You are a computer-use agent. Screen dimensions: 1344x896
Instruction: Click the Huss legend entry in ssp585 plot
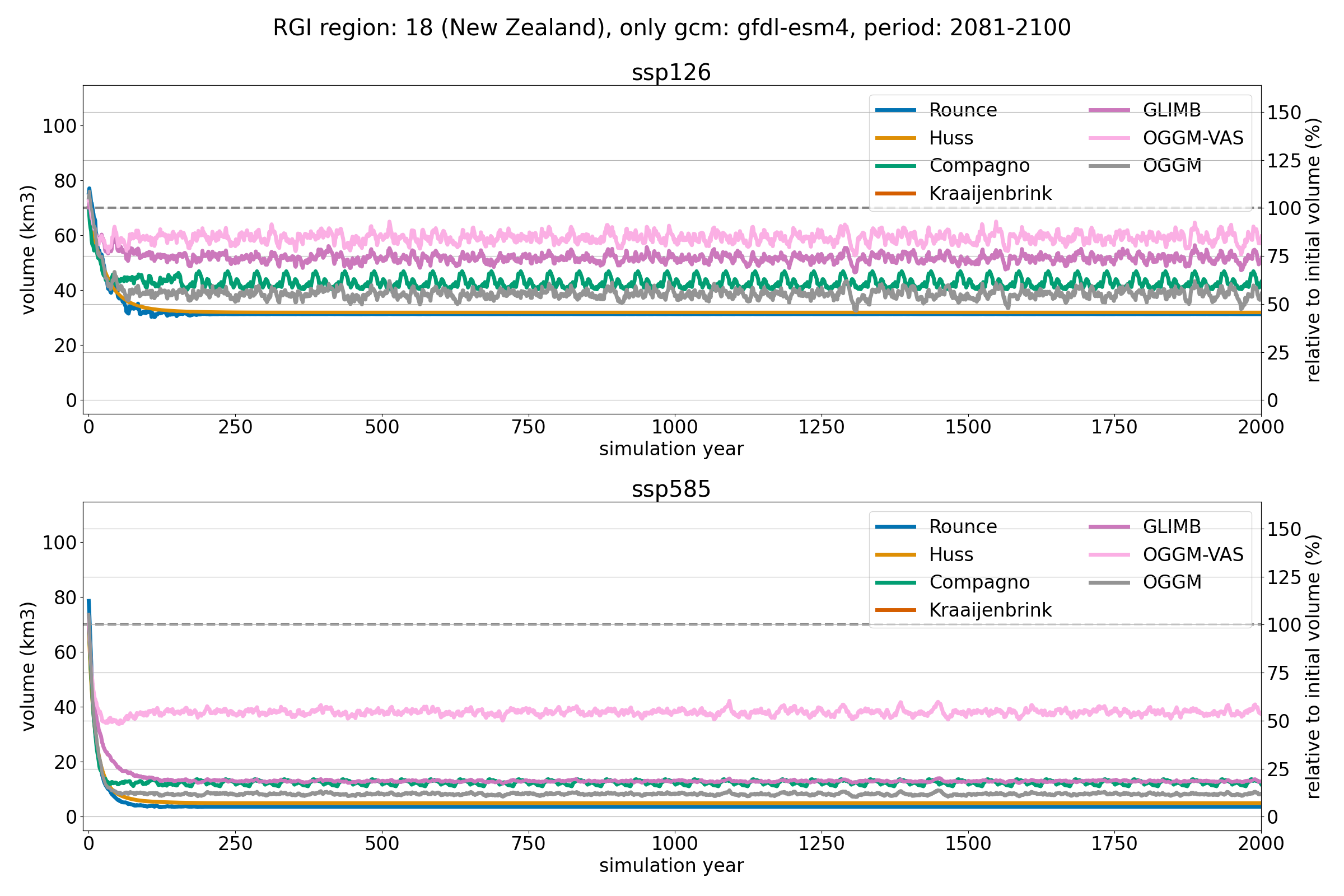point(951,554)
